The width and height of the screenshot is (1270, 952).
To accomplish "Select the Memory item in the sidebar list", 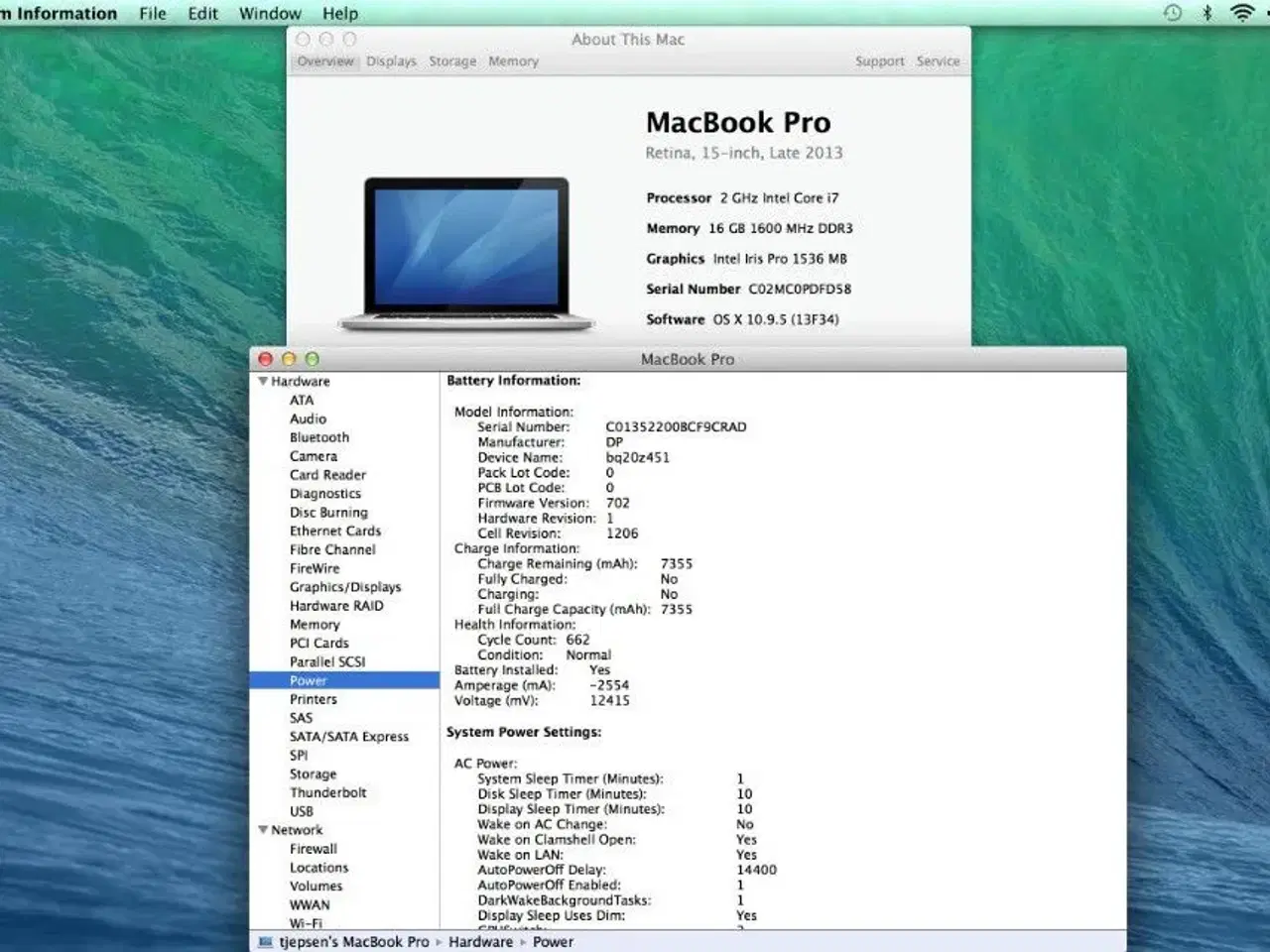I will 315,625.
